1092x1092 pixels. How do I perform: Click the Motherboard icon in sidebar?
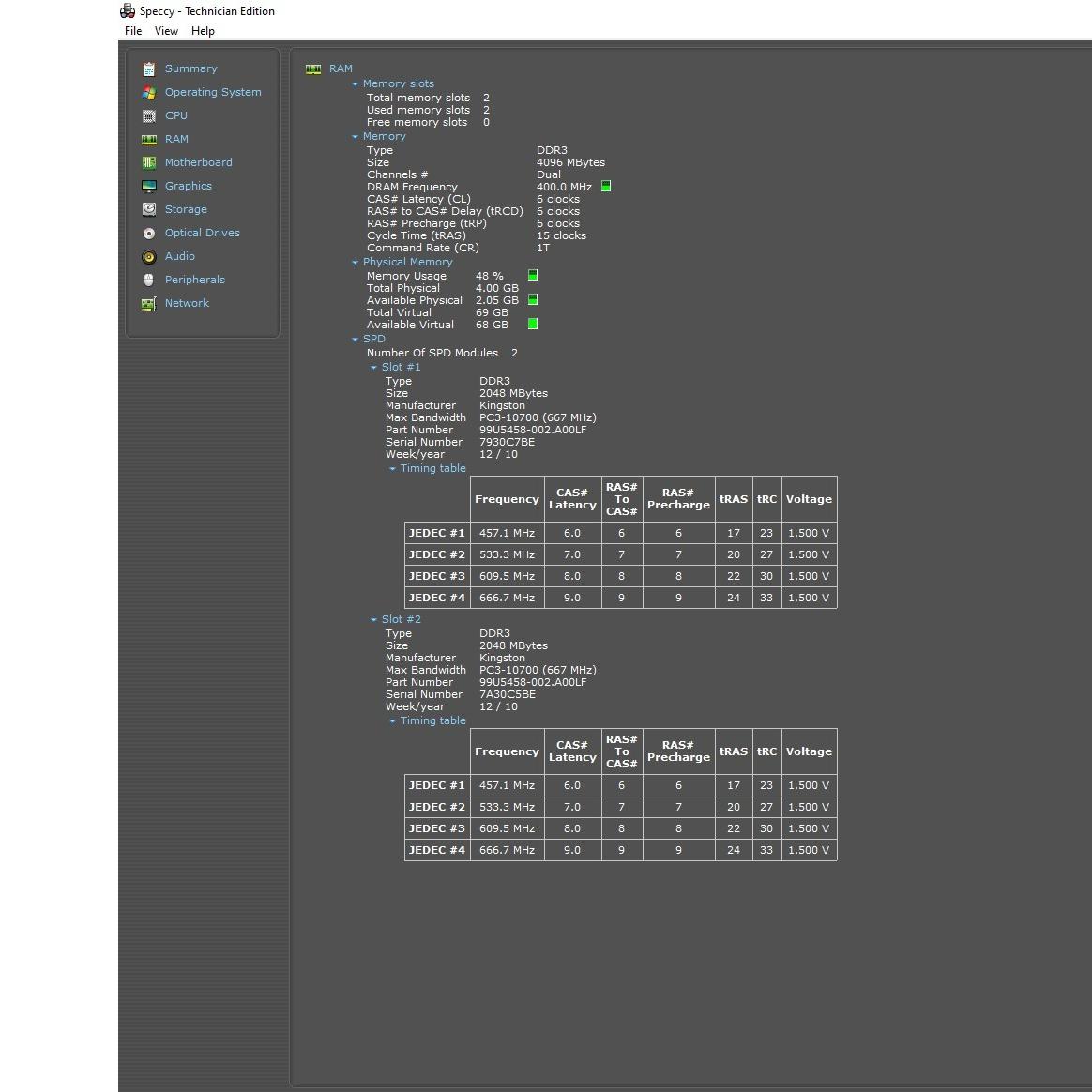click(x=149, y=163)
